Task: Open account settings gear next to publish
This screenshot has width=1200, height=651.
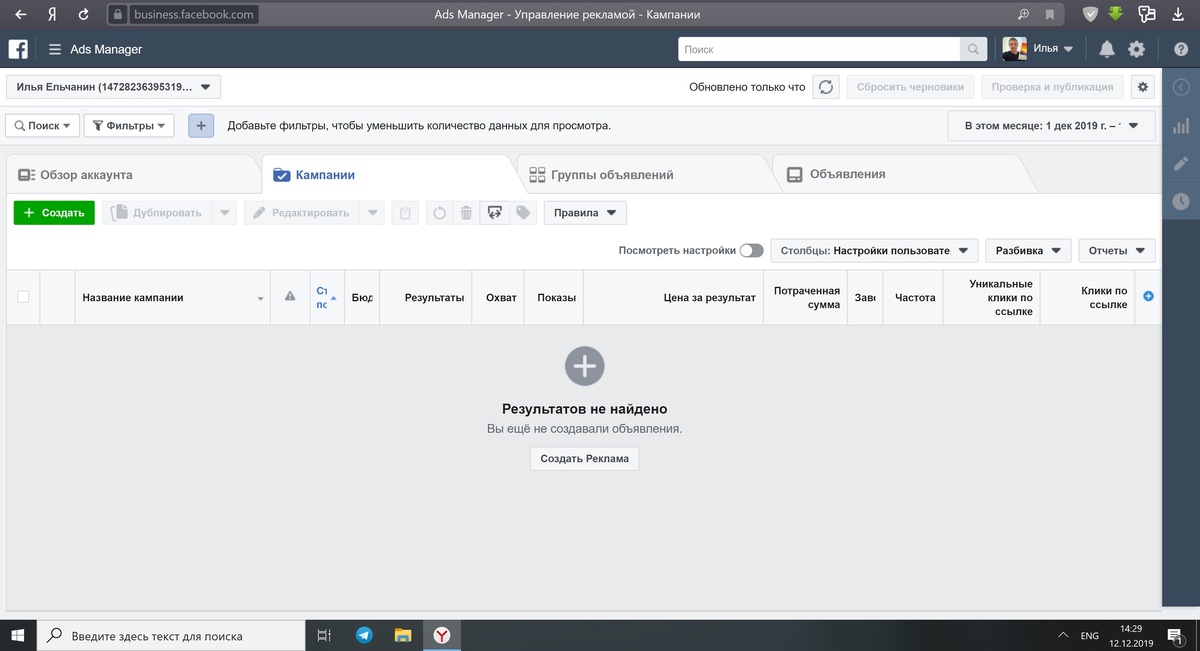Action: click(x=1143, y=87)
